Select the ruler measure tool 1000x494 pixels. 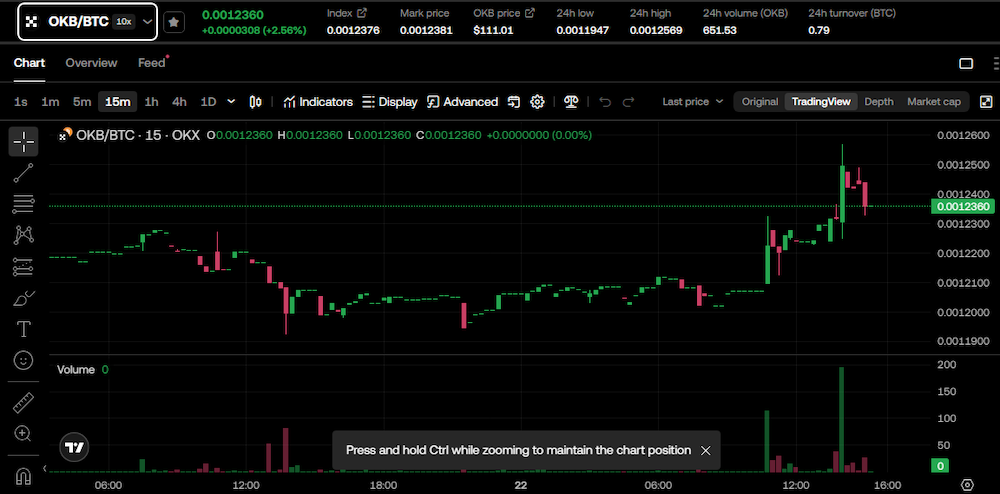tap(23, 403)
